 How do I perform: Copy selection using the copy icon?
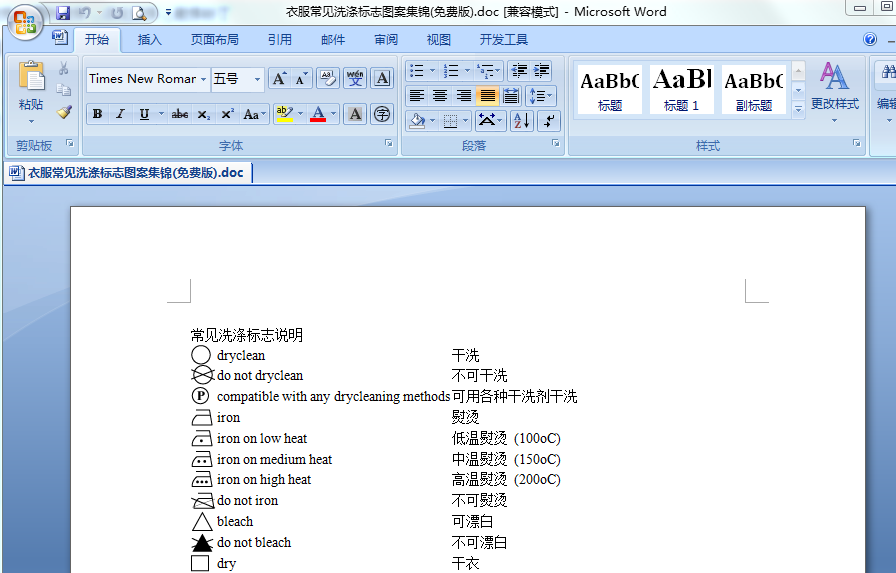63,90
